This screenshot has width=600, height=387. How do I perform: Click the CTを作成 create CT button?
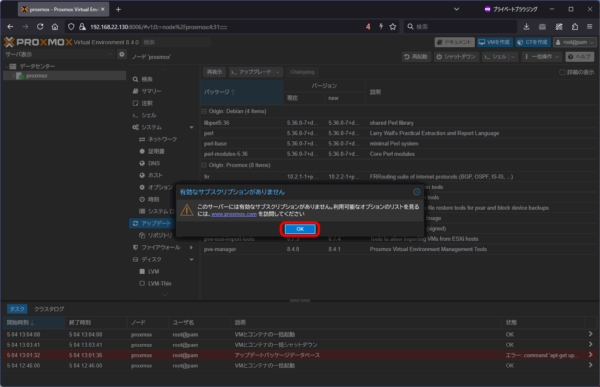pyautogui.click(x=533, y=42)
